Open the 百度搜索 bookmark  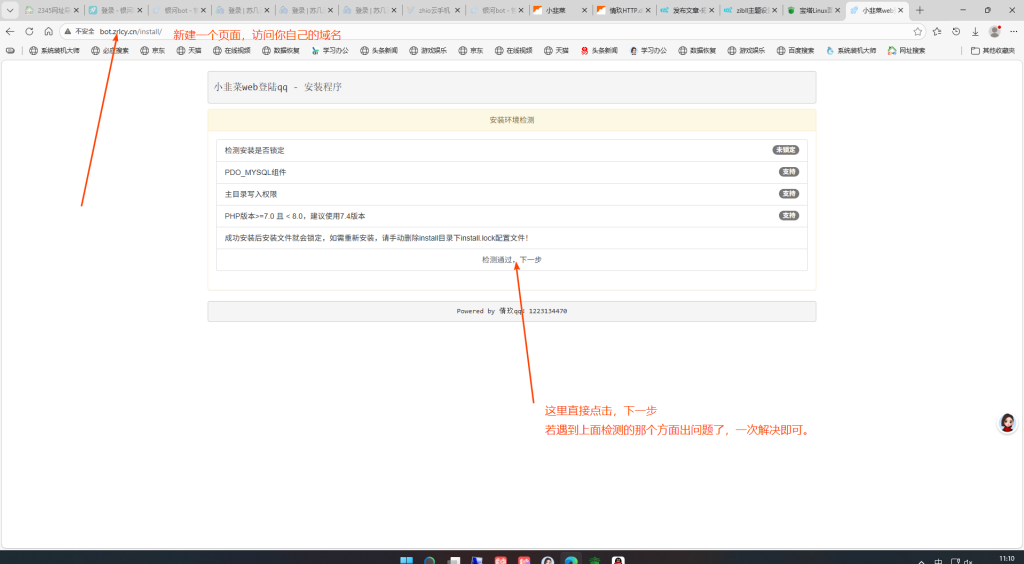[795, 50]
